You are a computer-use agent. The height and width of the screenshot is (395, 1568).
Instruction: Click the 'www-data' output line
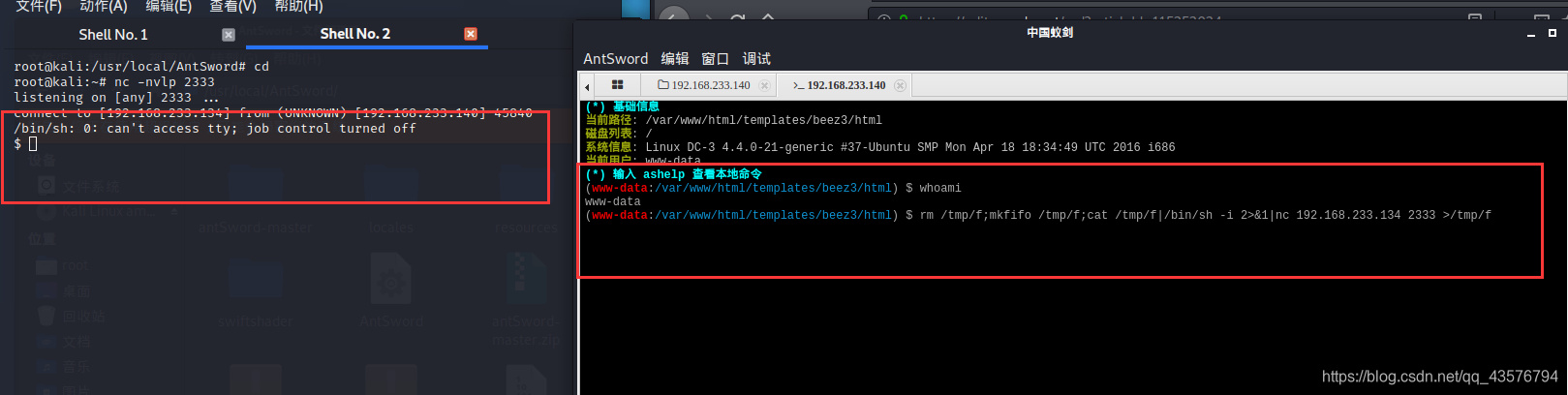click(x=613, y=201)
